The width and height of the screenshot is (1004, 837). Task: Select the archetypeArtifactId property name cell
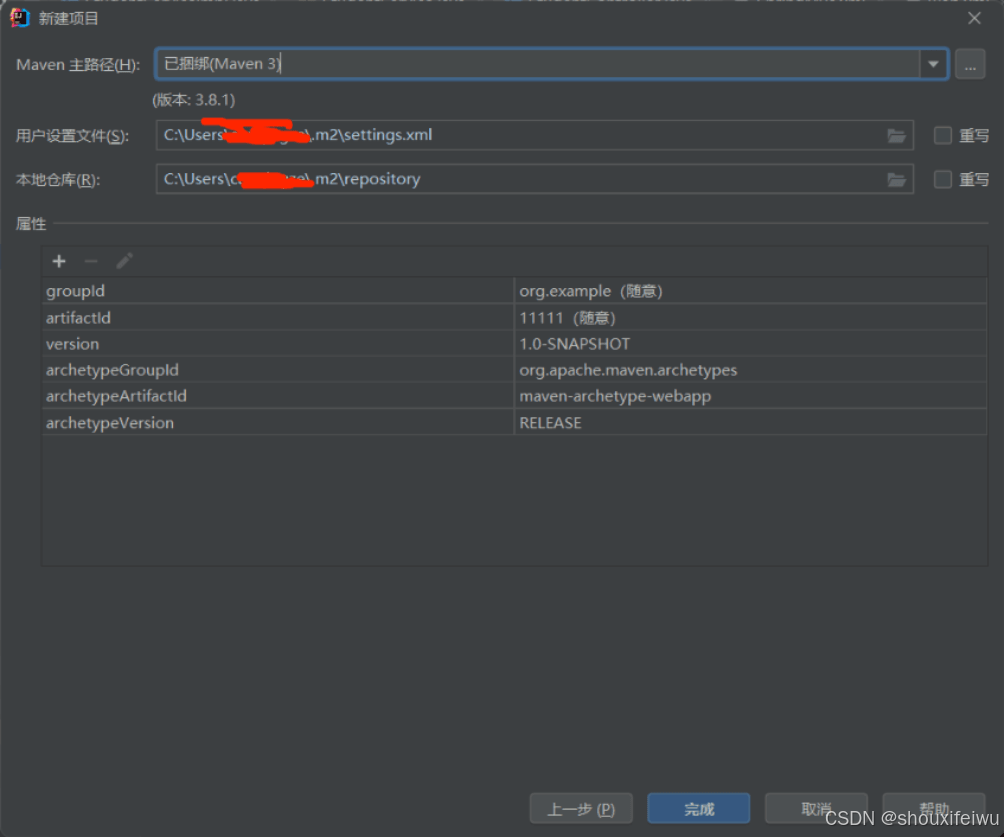click(x=278, y=396)
